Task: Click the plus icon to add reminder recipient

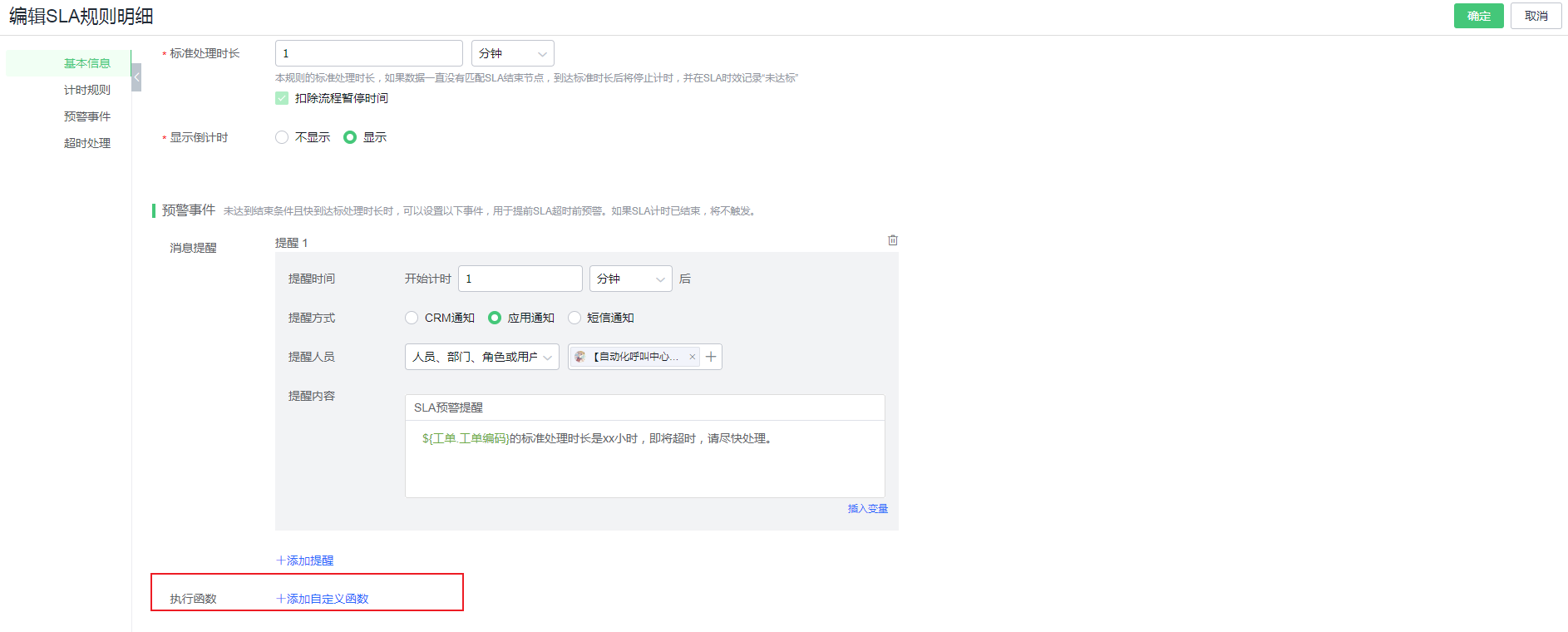Action: click(711, 357)
